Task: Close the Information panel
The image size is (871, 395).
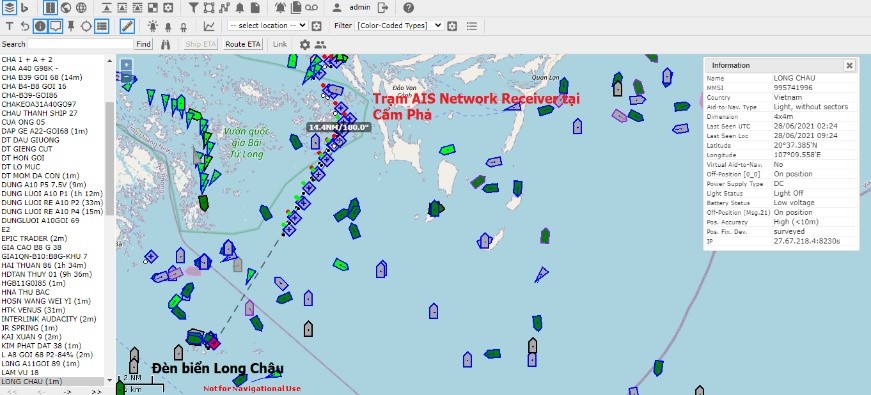Action: 849,66
